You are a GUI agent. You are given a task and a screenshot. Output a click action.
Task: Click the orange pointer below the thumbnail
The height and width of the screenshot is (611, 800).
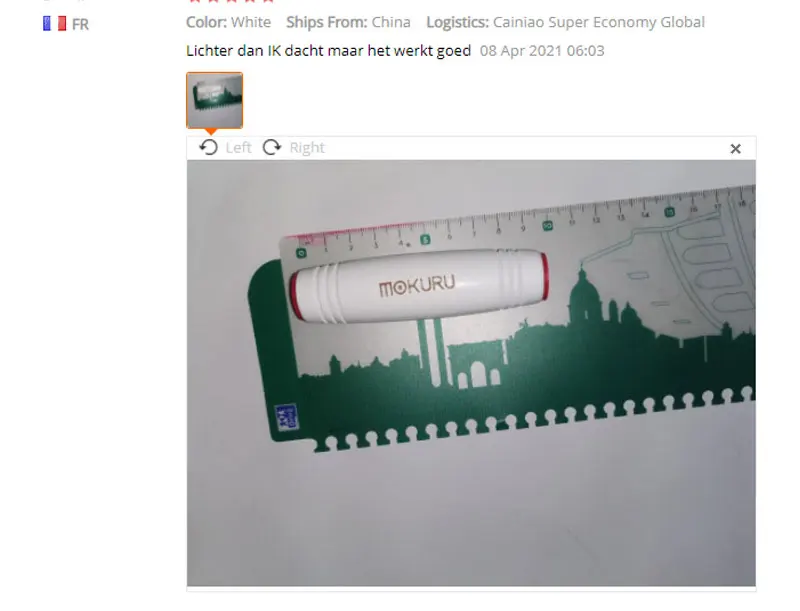pyautogui.click(x=211, y=132)
